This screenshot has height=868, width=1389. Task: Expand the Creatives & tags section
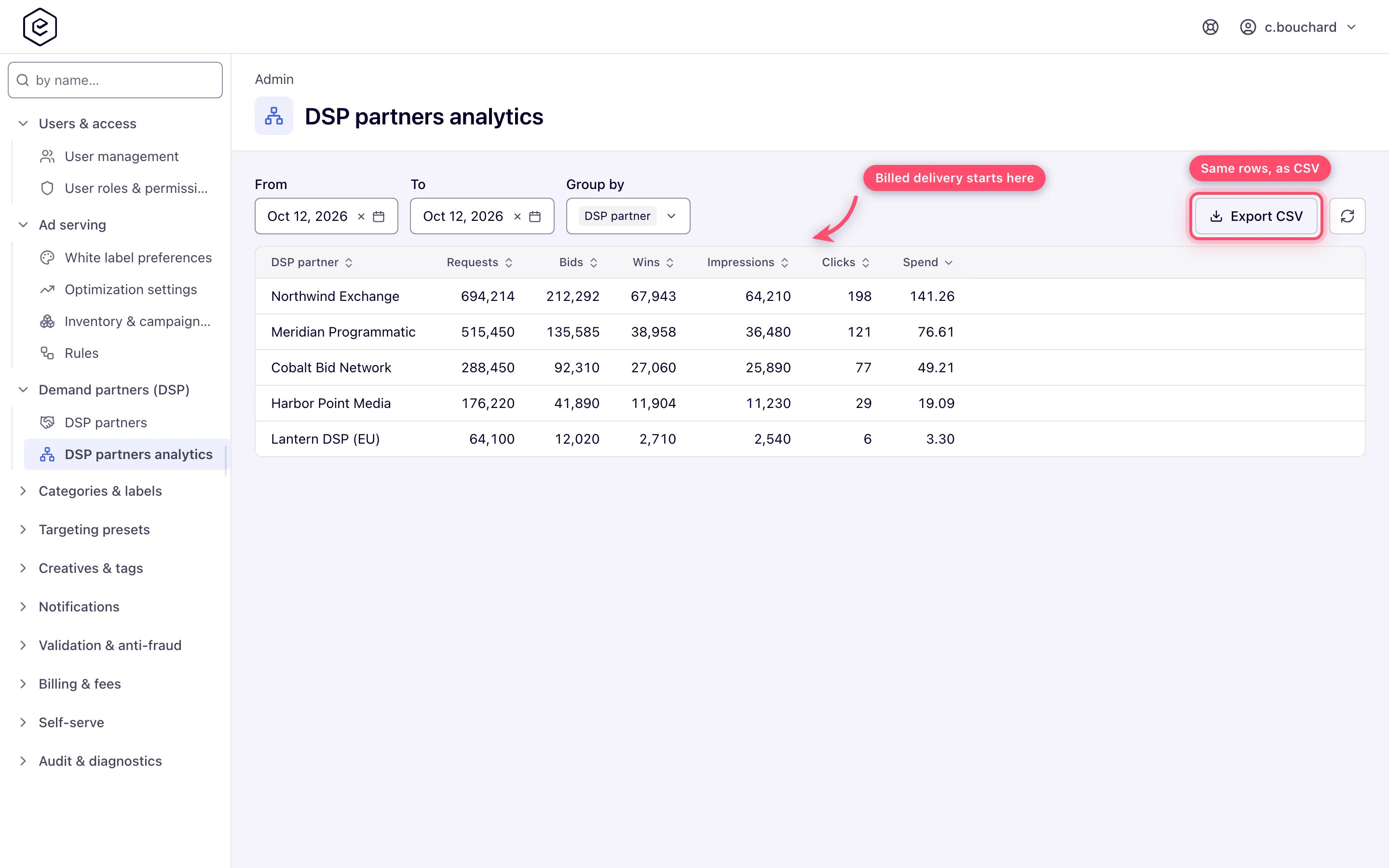coord(24,568)
